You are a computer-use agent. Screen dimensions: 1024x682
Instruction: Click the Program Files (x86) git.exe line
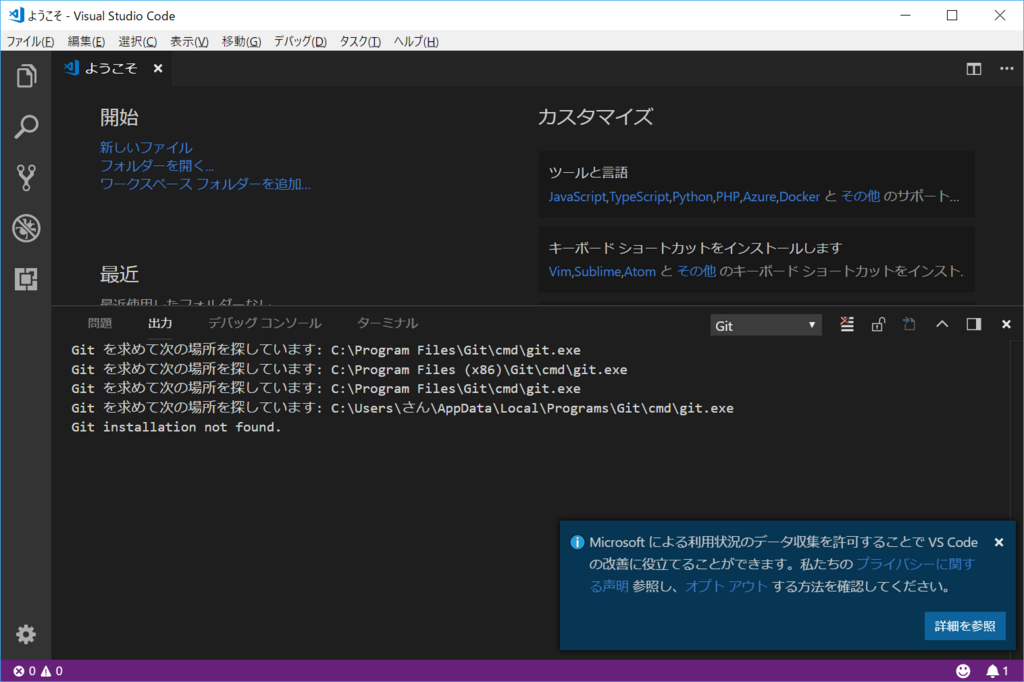[x=349, y=370]
